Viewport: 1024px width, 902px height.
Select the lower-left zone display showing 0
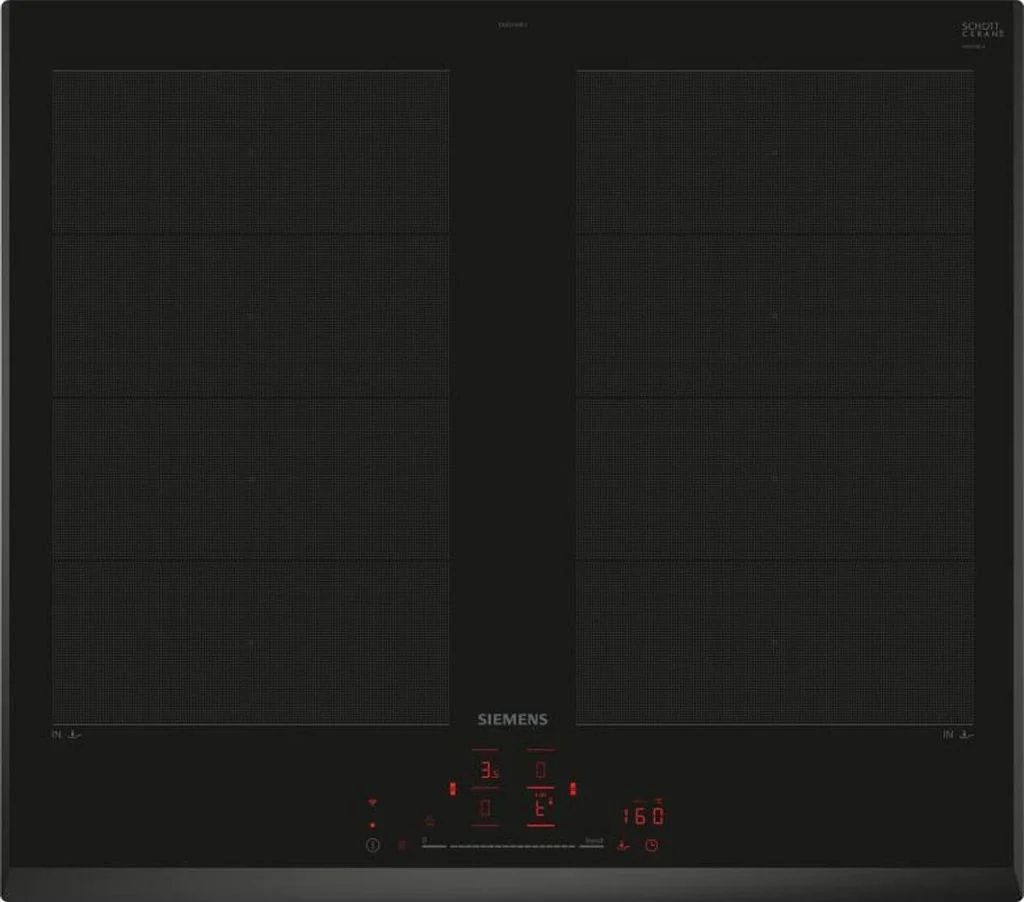tap(486, 809)
